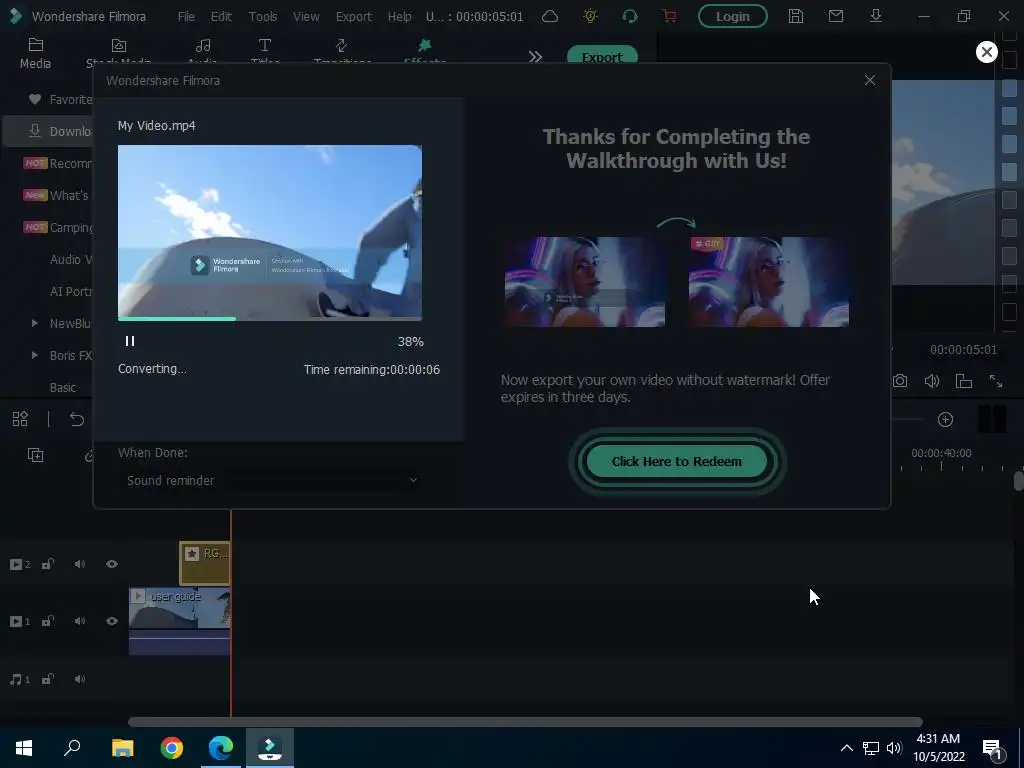
Task: Toggle lock on audio track 1
Action: pyautogui.click(x=48, y=679)
